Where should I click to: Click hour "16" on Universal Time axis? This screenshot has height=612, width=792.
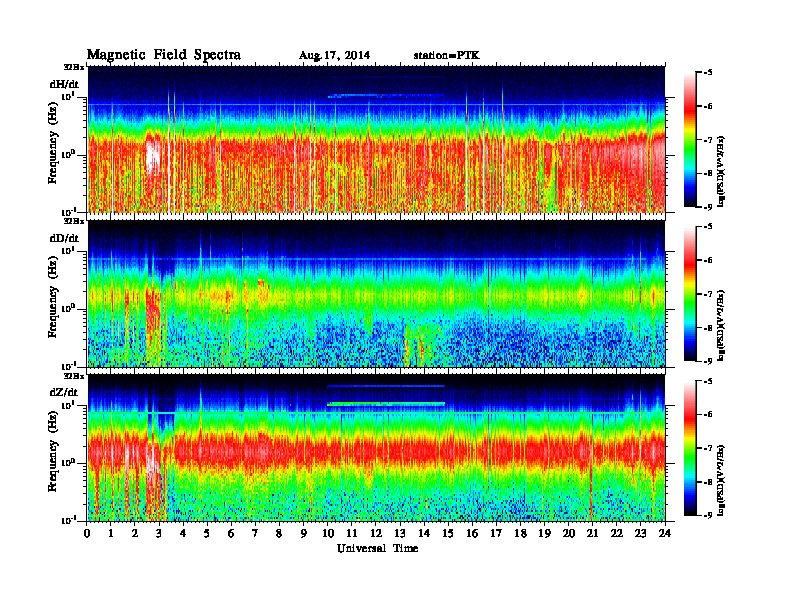472,533
